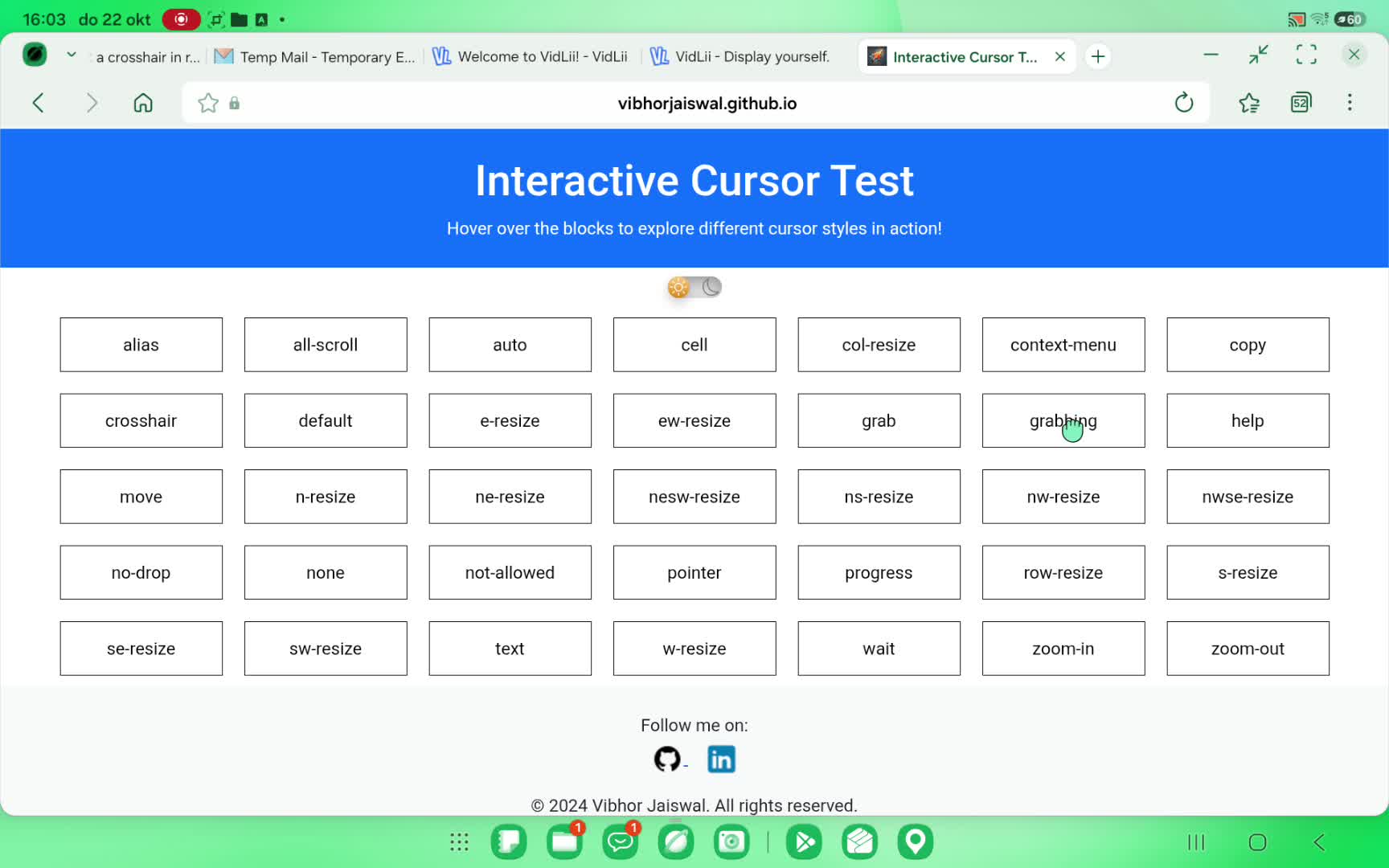Open the GitHub profile icon
The image size is (1389, 868).
coord(667,759)
